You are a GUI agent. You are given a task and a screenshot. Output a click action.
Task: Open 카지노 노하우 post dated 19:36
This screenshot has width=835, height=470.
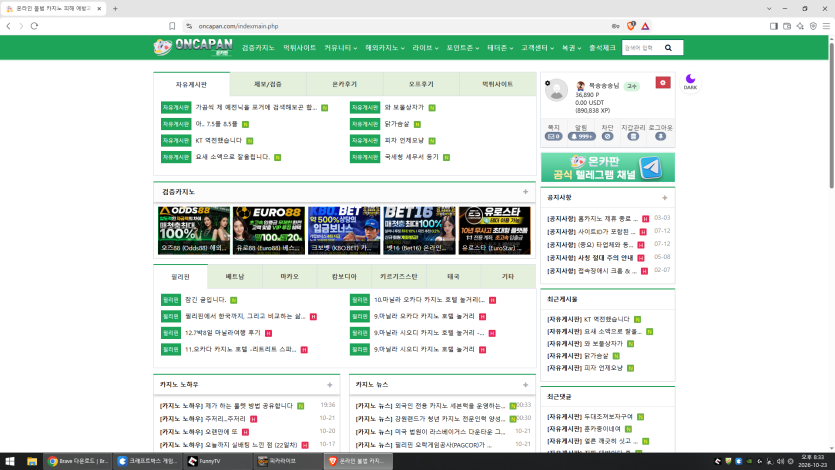coord(226,406)
